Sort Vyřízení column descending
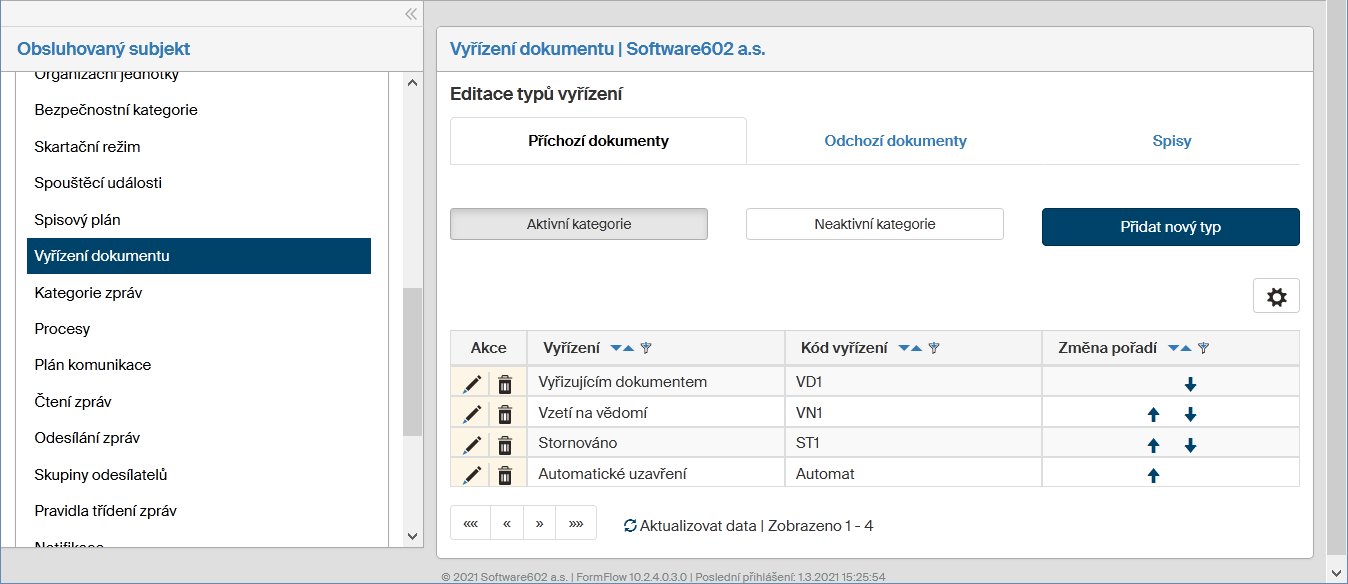 tap(615, 349)
